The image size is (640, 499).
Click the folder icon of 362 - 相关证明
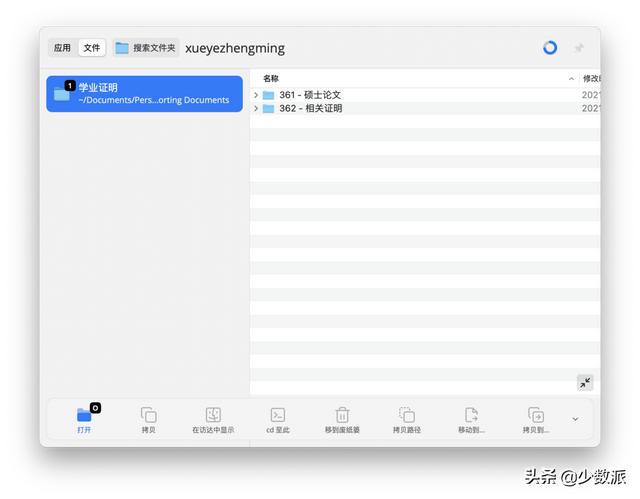click(268, 109)
